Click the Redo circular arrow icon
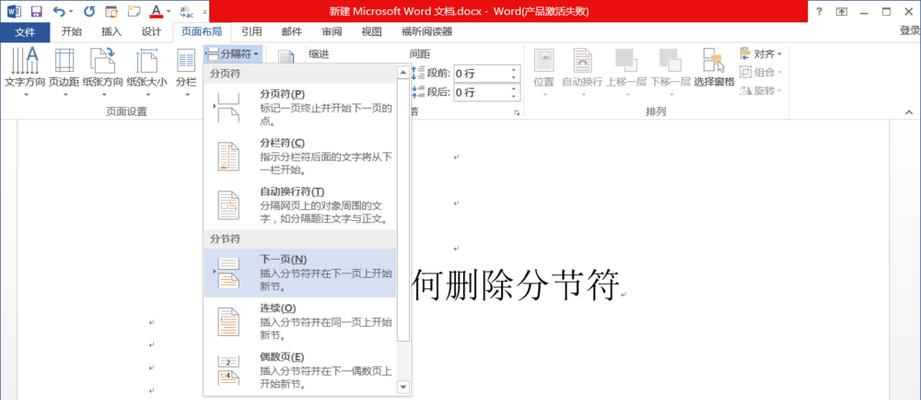This screenshot has width=921, height=400. (x=89, y=11)
